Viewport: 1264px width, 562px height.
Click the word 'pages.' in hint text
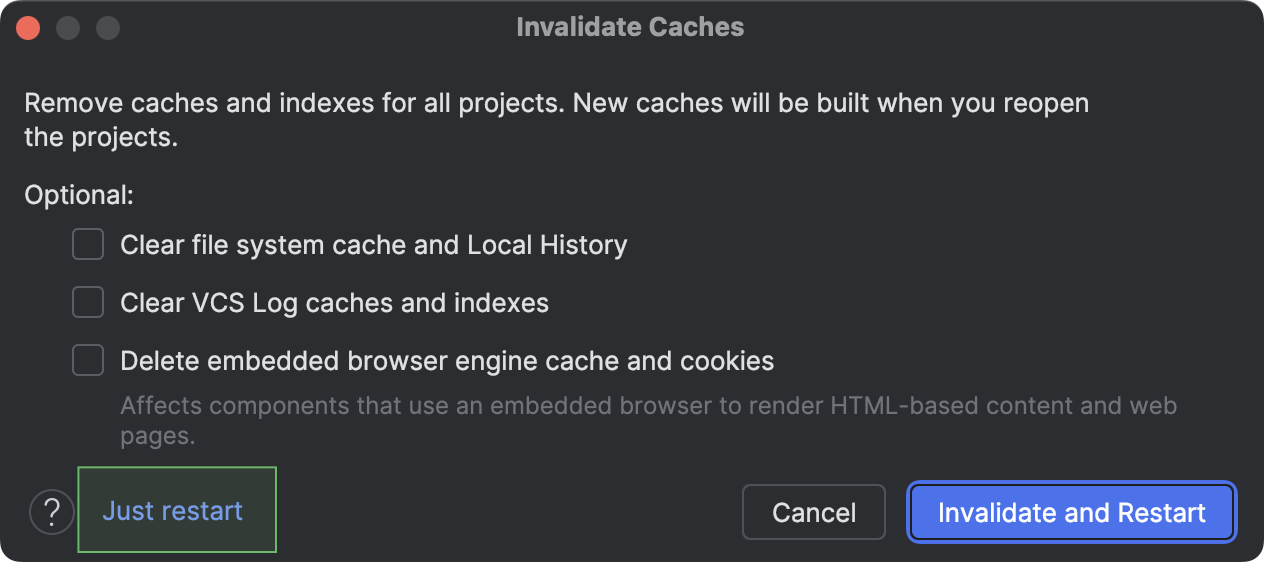pyautogui.click(x=157, y=437)
